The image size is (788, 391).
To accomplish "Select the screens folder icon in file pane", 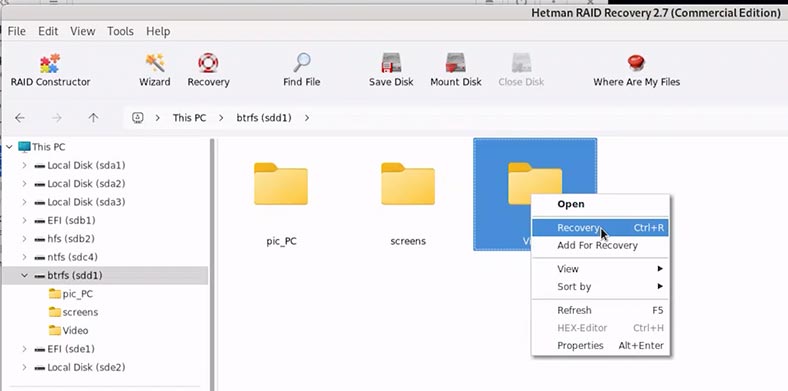I will (x=408, y=184).
